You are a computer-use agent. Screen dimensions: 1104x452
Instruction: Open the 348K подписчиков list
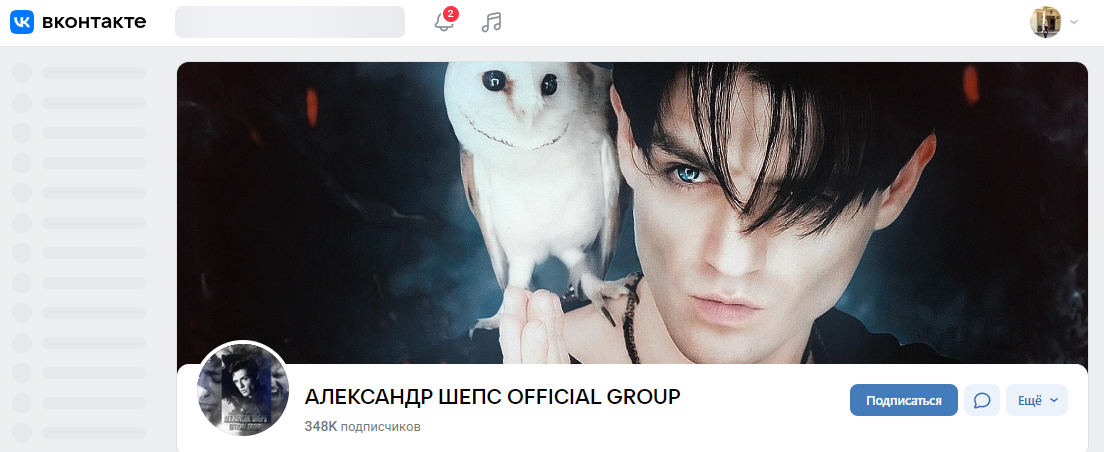363,427
